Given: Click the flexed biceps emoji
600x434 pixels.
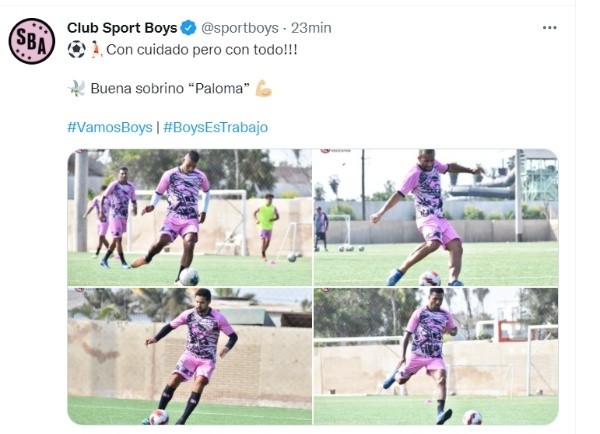Looking at the screenshot, I should (264, 88).
